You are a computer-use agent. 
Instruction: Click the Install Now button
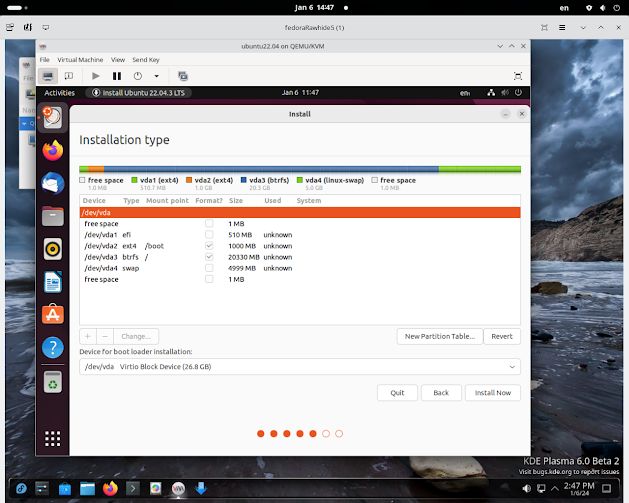(x=493, y=393)
